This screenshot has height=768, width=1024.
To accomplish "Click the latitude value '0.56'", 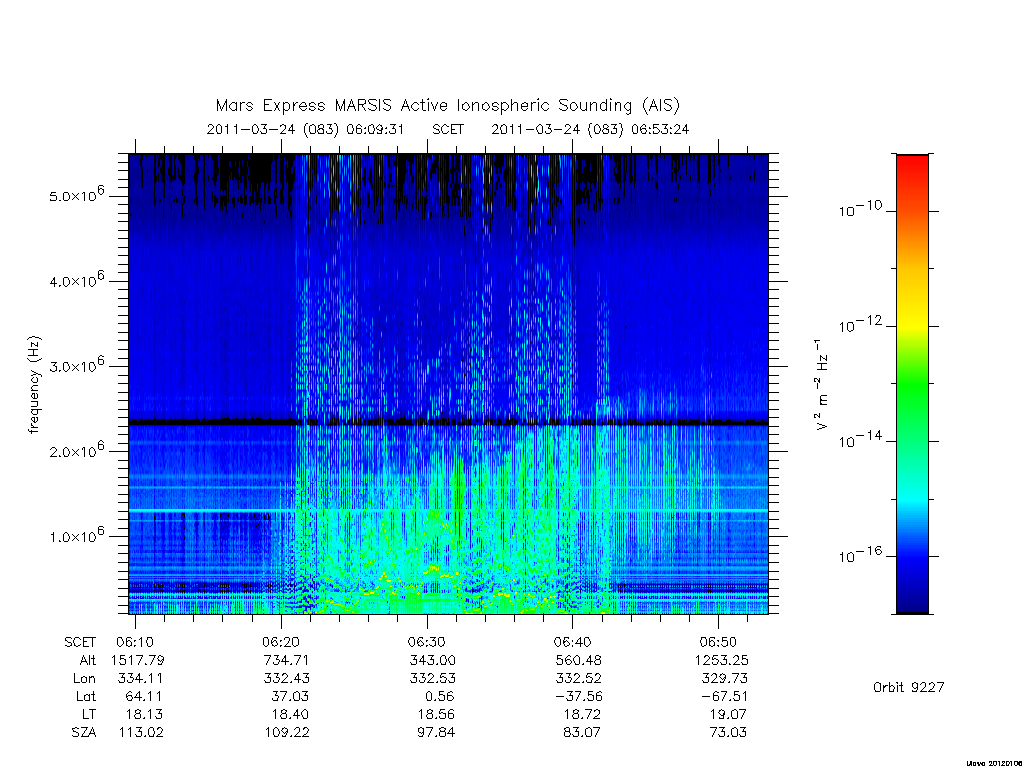I will point(440,697).
